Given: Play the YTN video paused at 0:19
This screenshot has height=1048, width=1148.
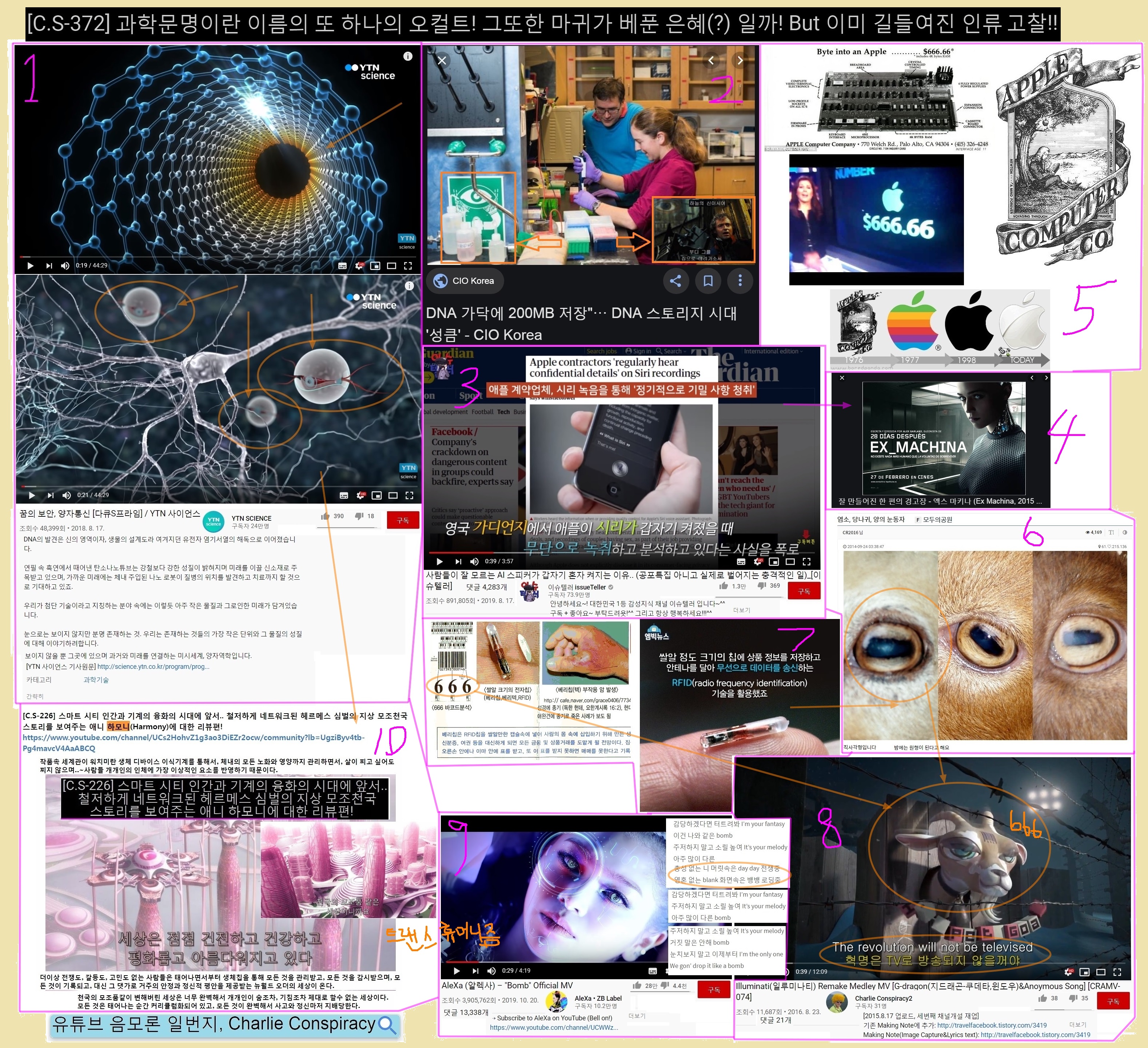Looking at the screenshot, I should 30,265.
